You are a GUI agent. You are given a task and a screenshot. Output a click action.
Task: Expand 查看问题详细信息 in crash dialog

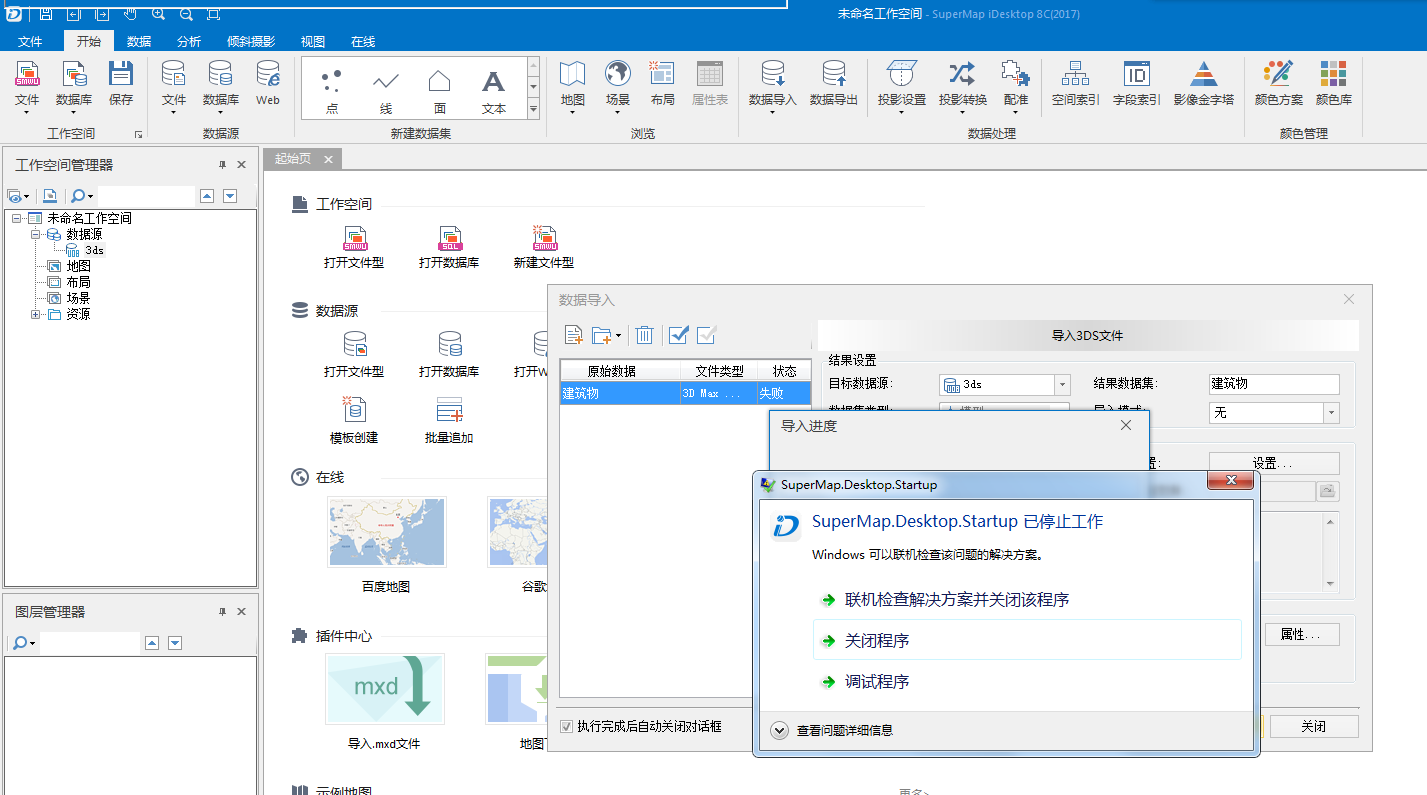click(780, 730)
